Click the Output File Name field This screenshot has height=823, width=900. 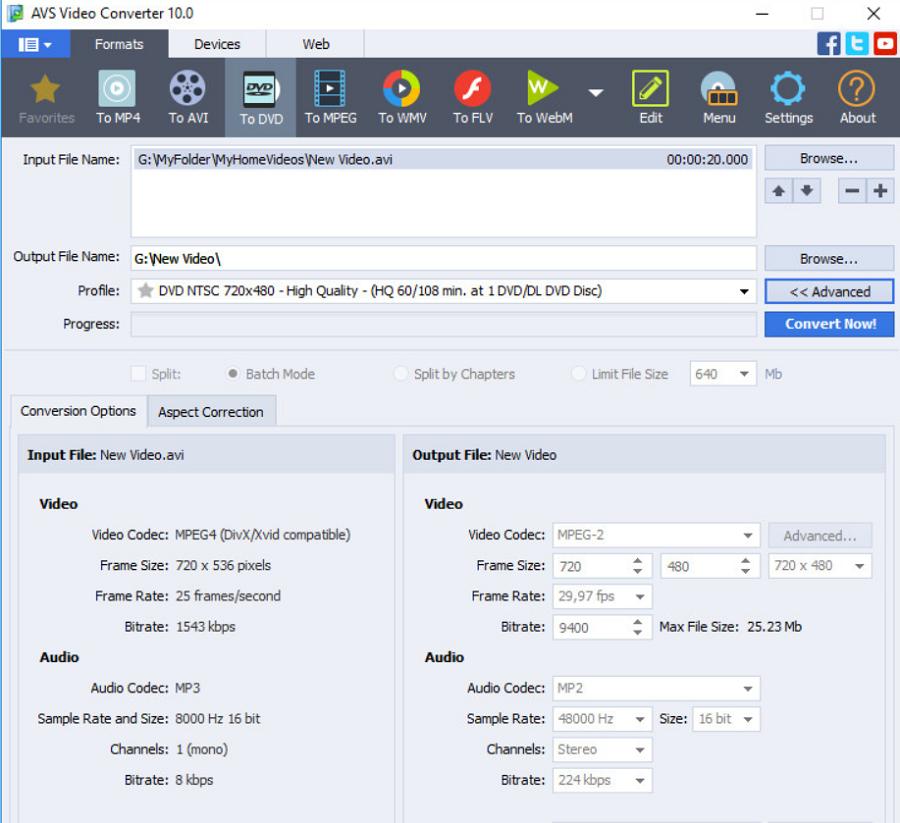pyautogui.click(x=443, y=259)
